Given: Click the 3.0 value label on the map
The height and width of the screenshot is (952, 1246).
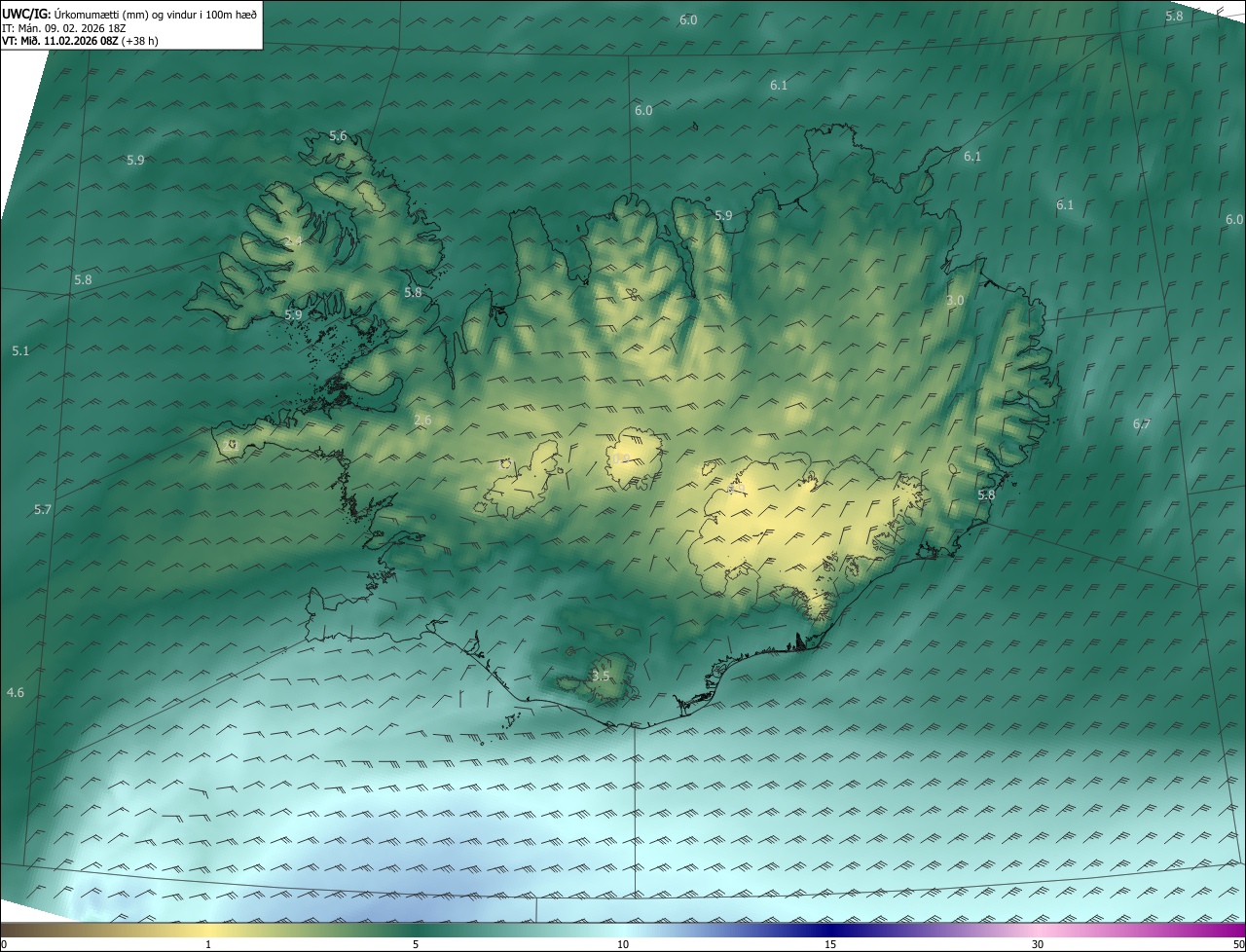Looking at the screenshot, I should pyautogui.click(x=955, y=301).
